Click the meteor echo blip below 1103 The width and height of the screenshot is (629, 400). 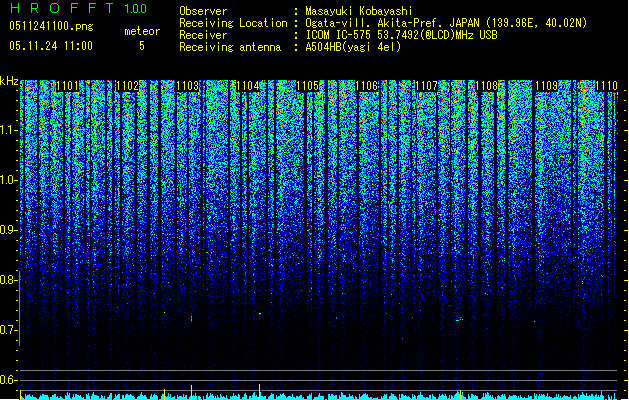coord(191,319)
